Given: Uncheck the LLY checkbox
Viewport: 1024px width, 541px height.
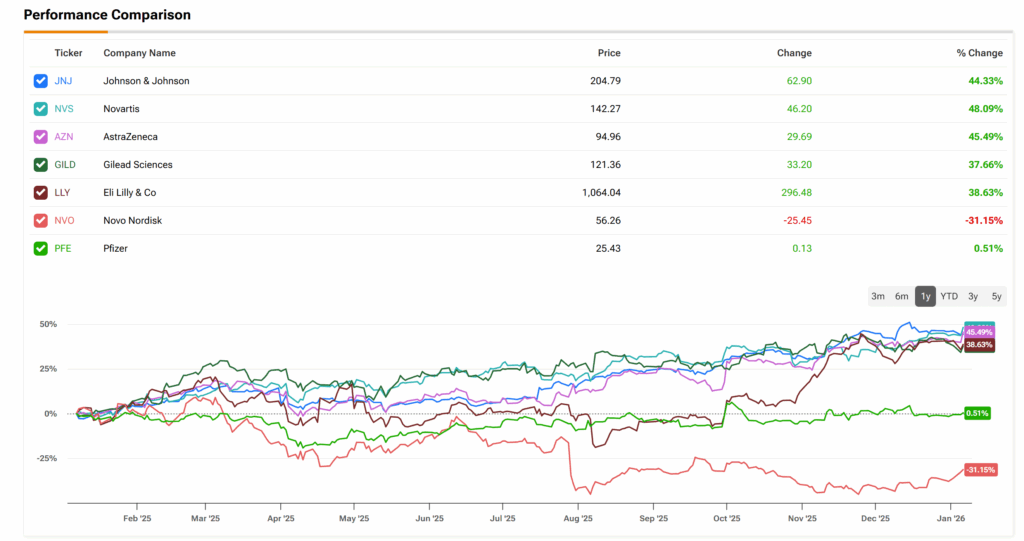Looking at the screenshot, I should point(40,193).
